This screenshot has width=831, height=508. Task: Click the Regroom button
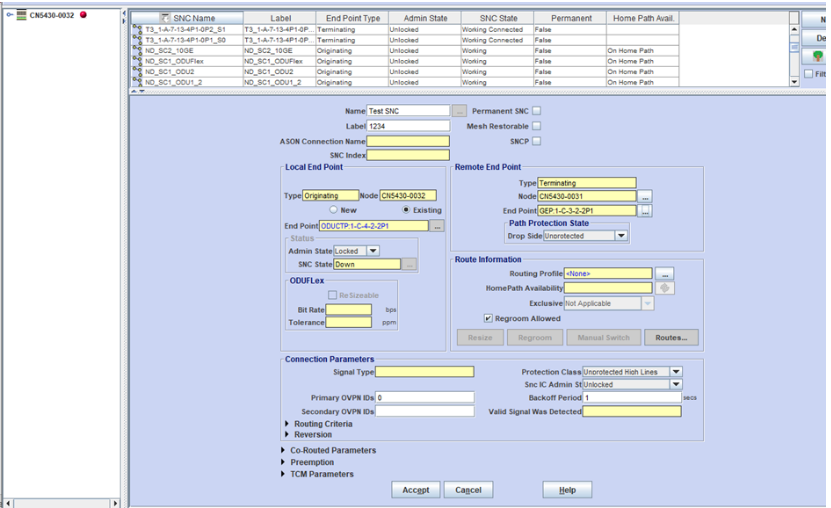pos(535,337)
